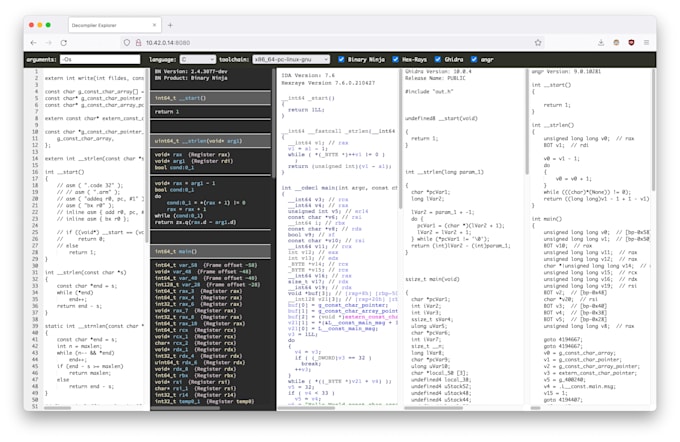Click the horizontal scrollbar under source editor

[x=57, y=408]
